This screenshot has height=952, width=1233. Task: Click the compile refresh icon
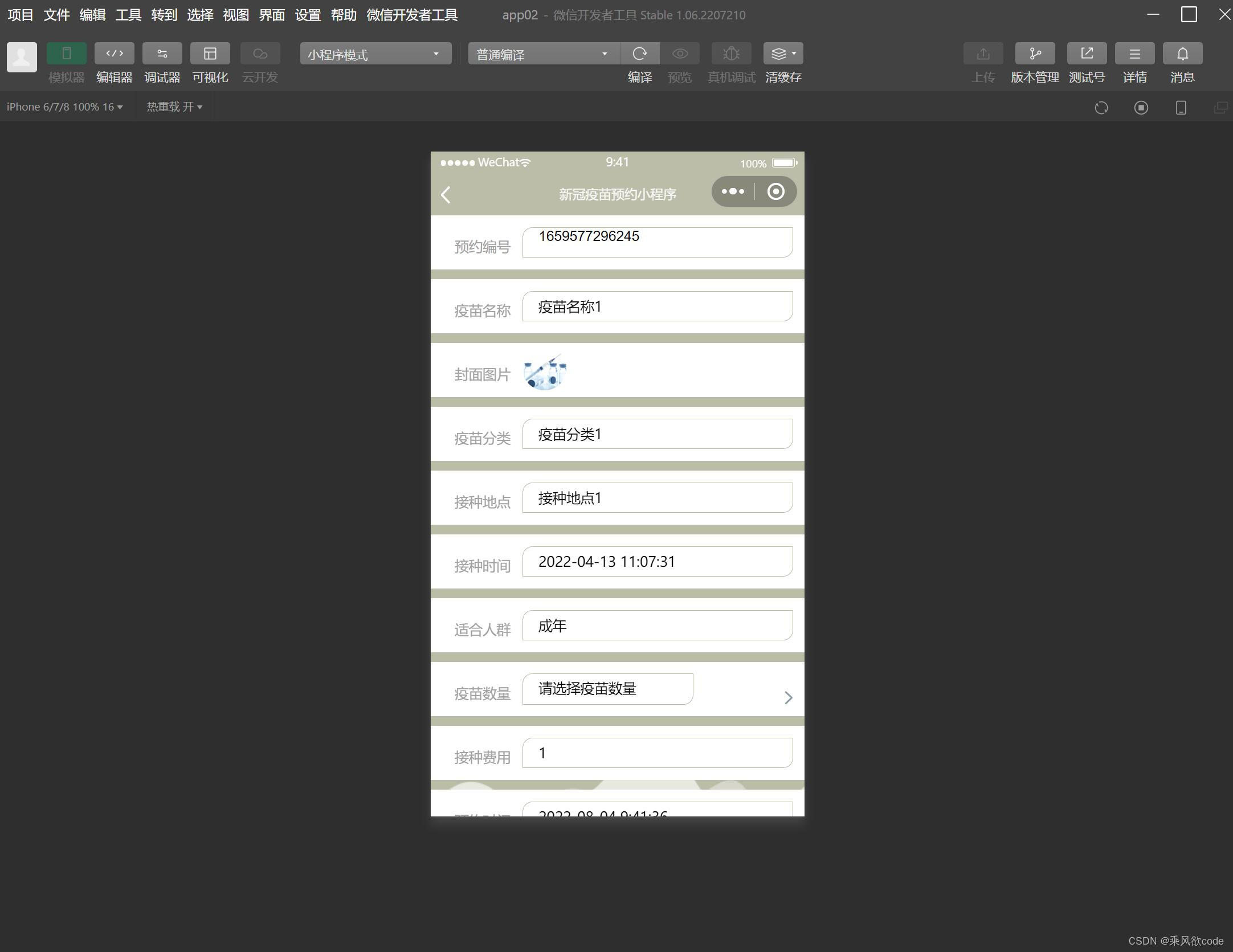[x=639, y=54]
